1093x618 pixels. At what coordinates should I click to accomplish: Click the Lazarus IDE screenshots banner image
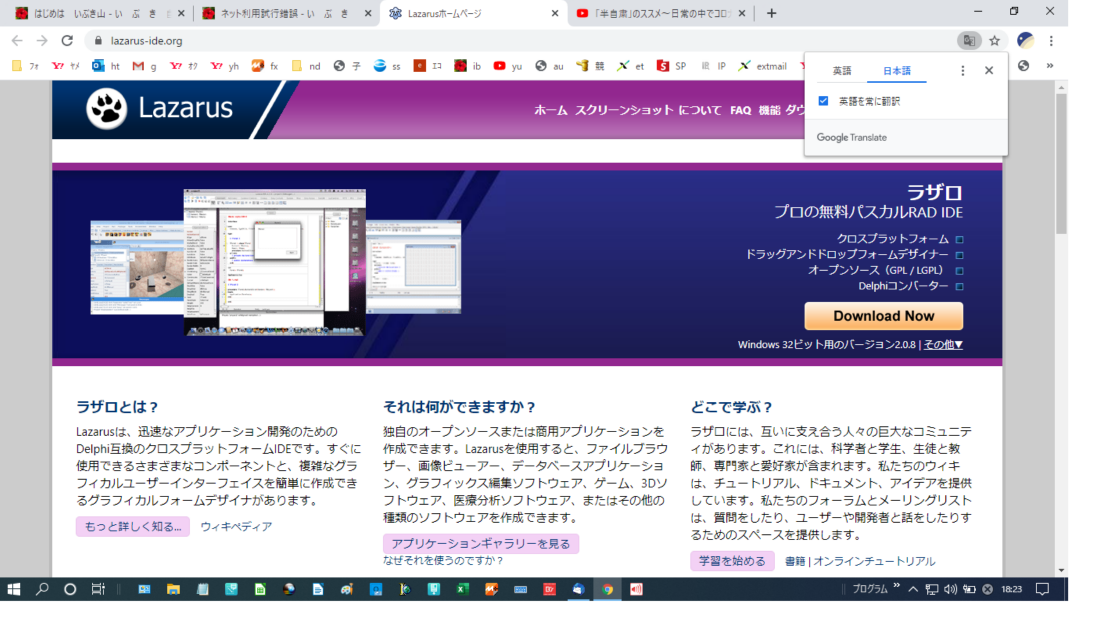point(275,263)
